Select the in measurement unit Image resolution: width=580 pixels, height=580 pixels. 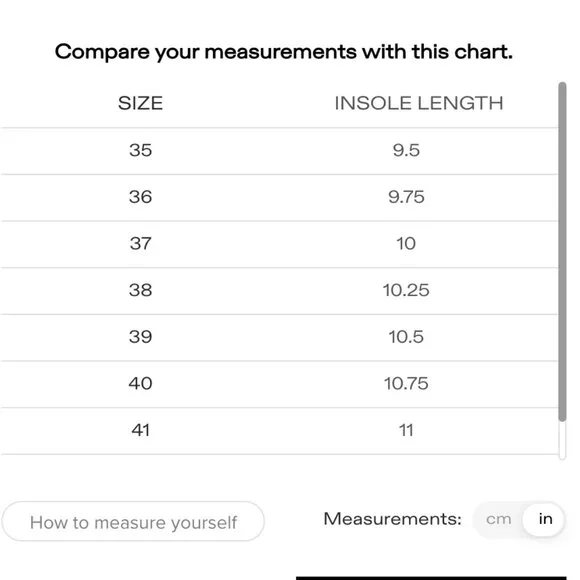(545, 519)
